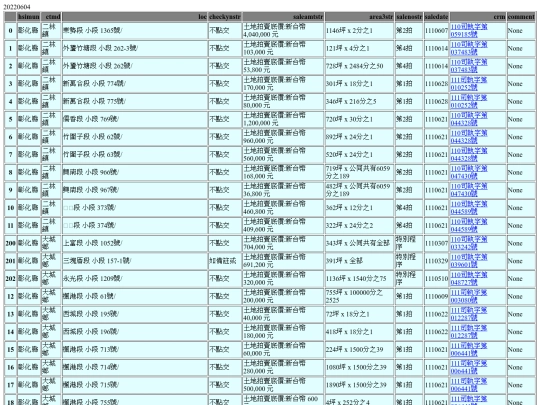Image resolution: width=540 pixels, height=405 pixels.
Task: Open the crm link in row 12
Action: [469, 297]
